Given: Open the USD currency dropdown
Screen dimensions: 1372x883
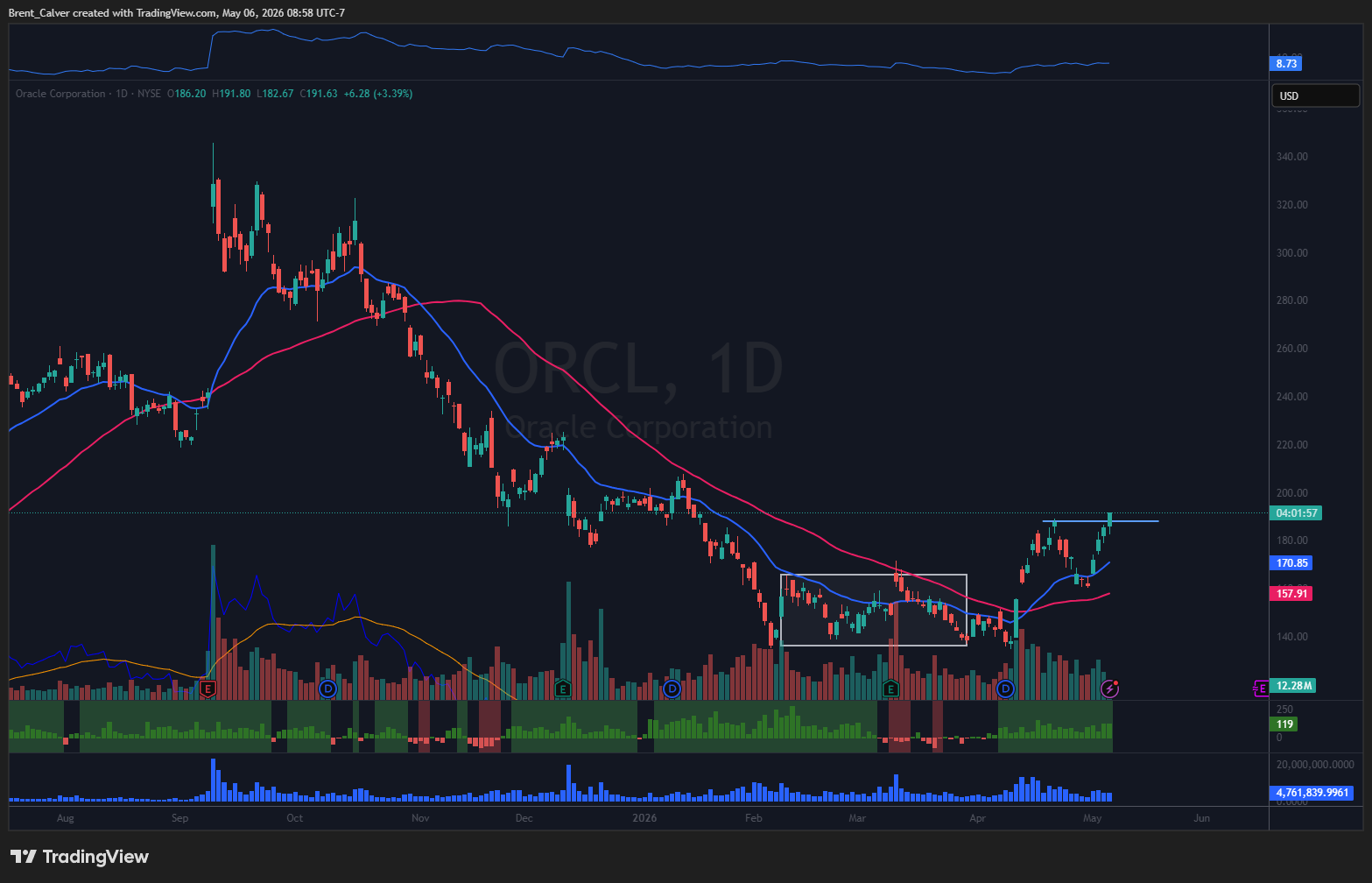Looking at the screenshot, I should click(1315, 95).
